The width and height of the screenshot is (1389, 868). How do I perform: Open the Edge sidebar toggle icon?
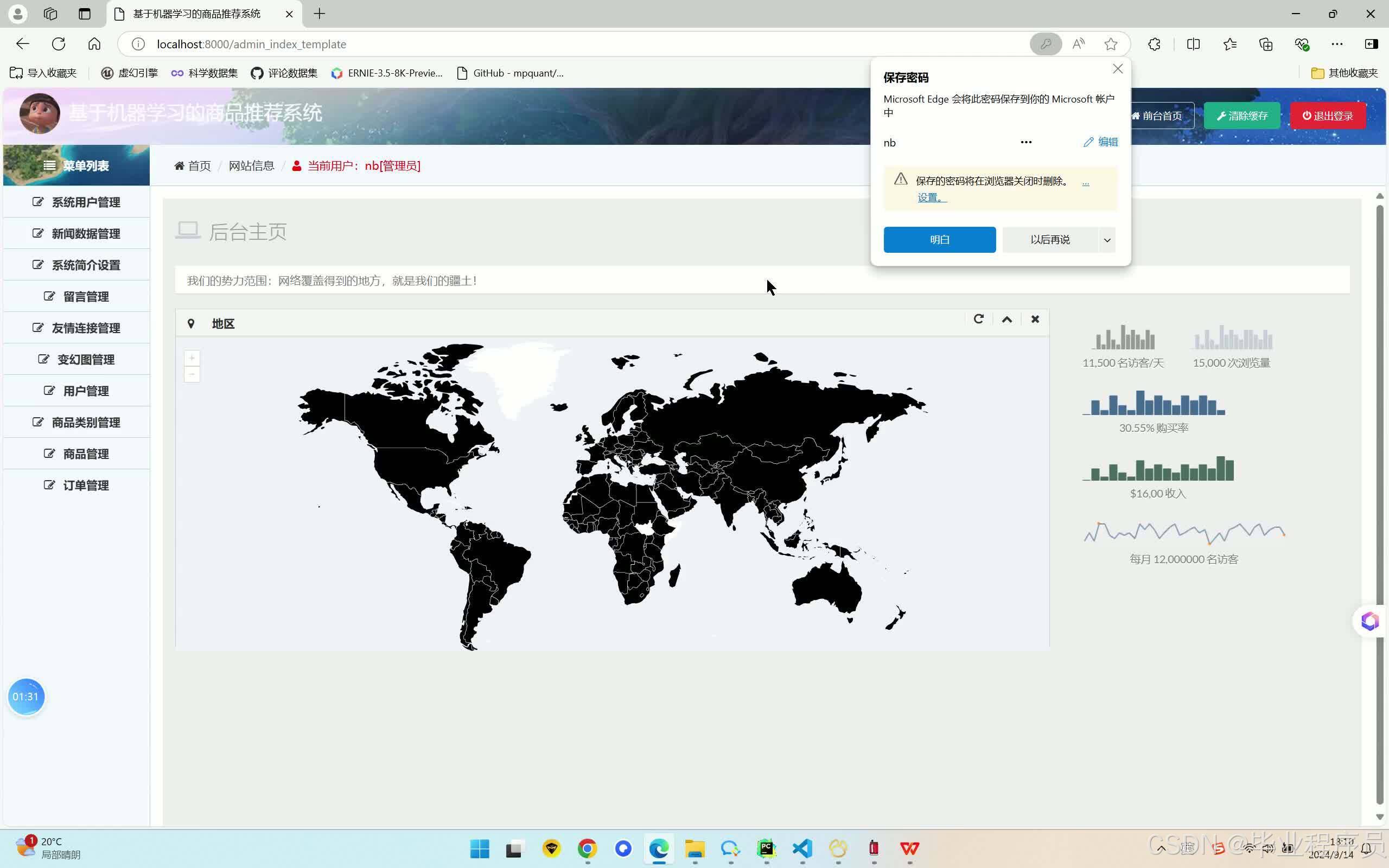1371,44
